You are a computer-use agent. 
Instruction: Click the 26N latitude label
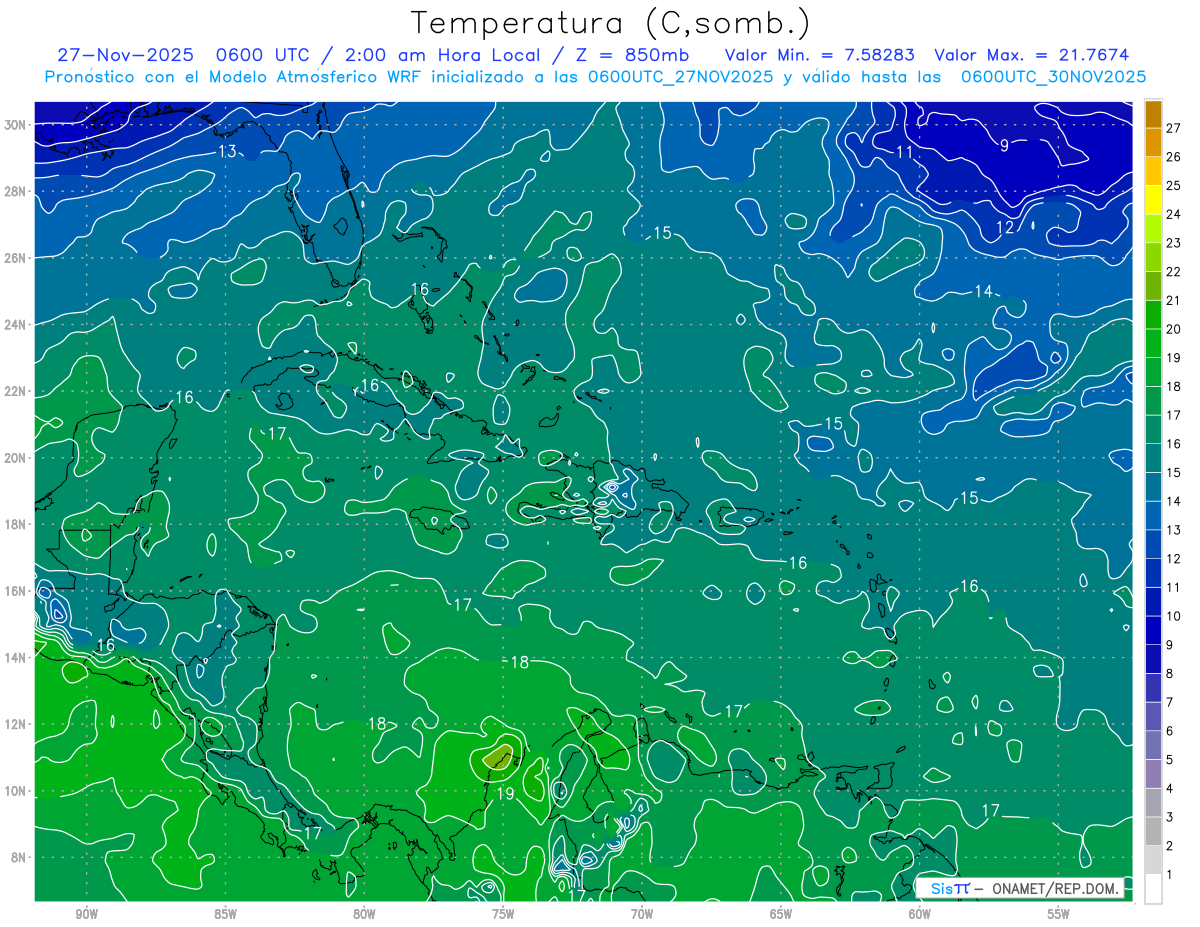[16, 258]
